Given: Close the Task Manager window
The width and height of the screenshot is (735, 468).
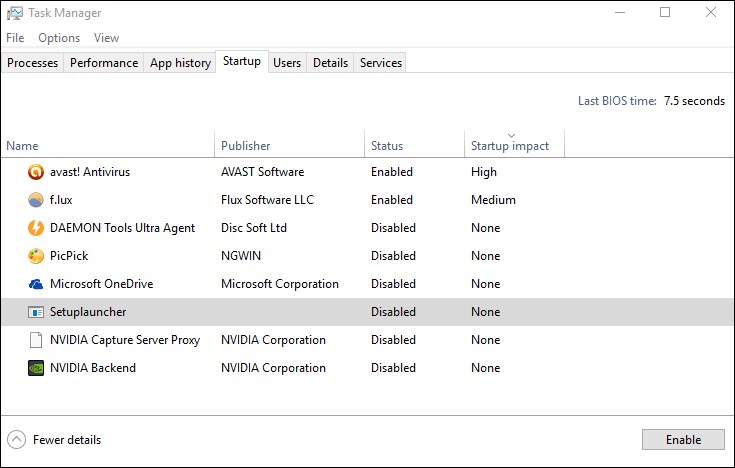Looking at the screenshot, I should coord(711,13).
